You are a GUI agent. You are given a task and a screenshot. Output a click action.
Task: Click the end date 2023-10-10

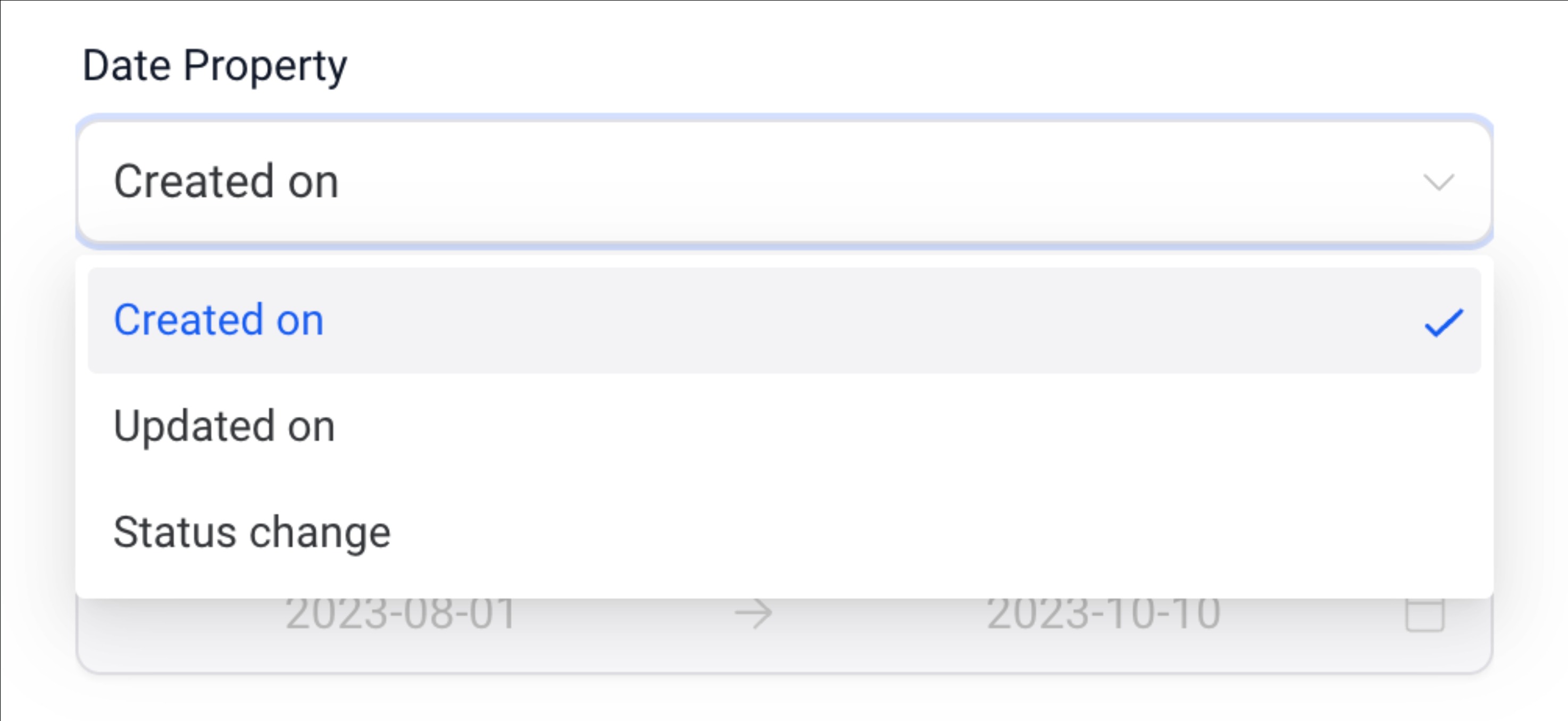[x=1103, y=613]
